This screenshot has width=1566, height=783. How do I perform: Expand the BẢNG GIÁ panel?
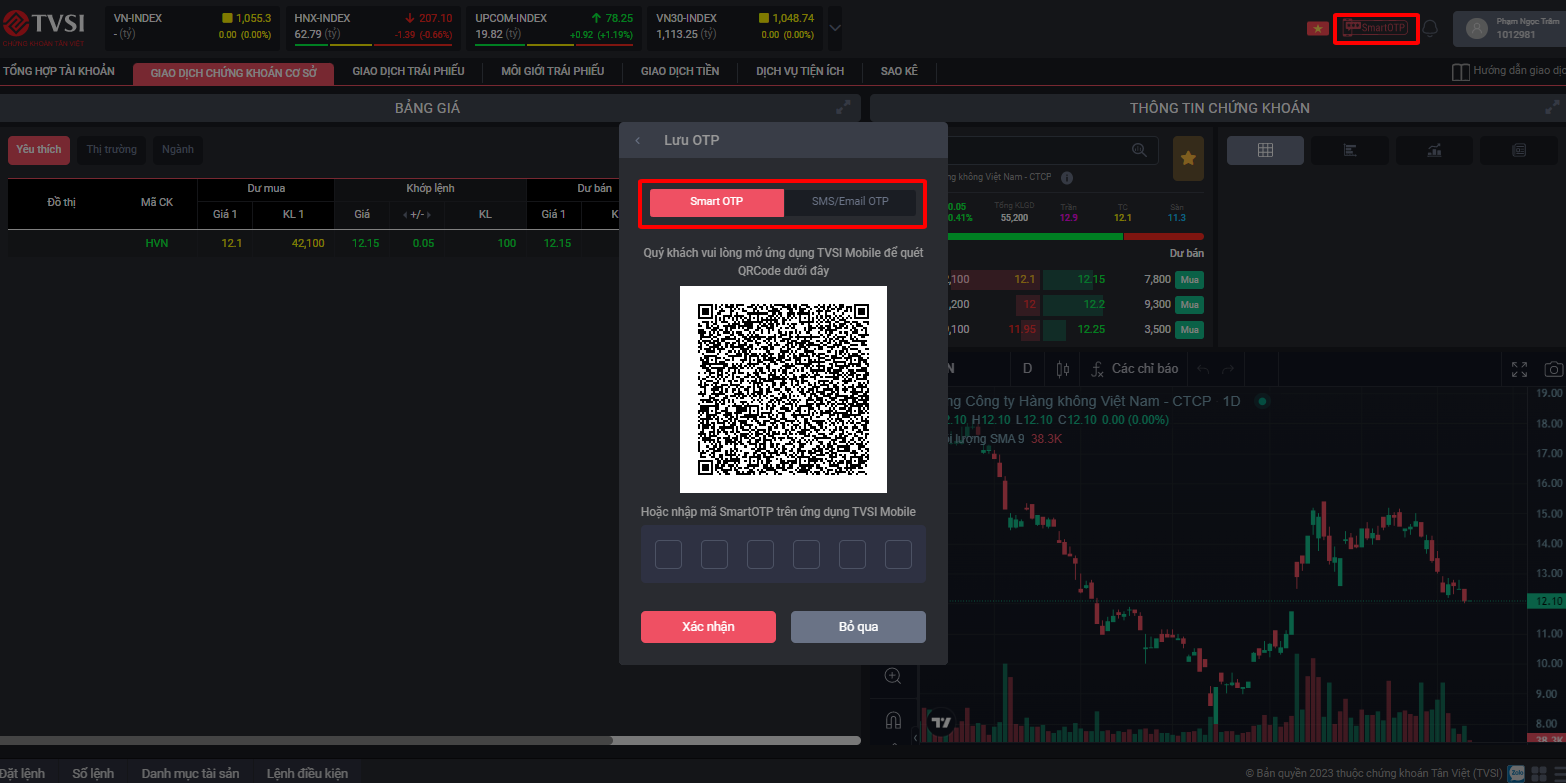tap(843, 107)
